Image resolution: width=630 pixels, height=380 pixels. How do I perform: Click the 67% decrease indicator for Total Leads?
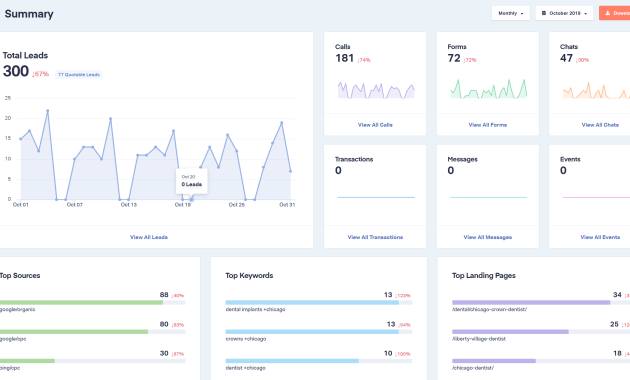(x=41, y=74)
